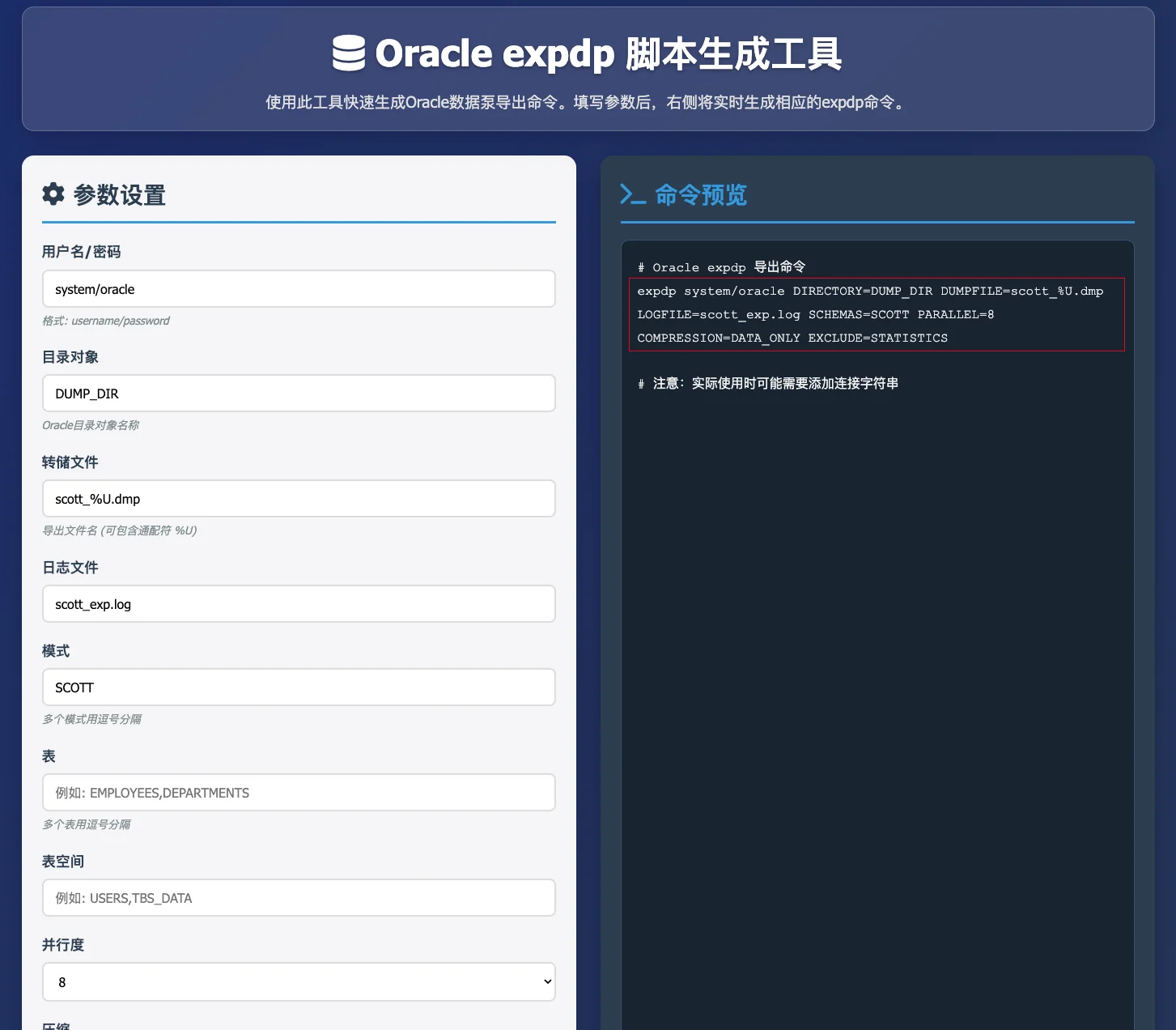Click the 命令预览 heading text
1176x1030 pixels.
tap(700, 195)
